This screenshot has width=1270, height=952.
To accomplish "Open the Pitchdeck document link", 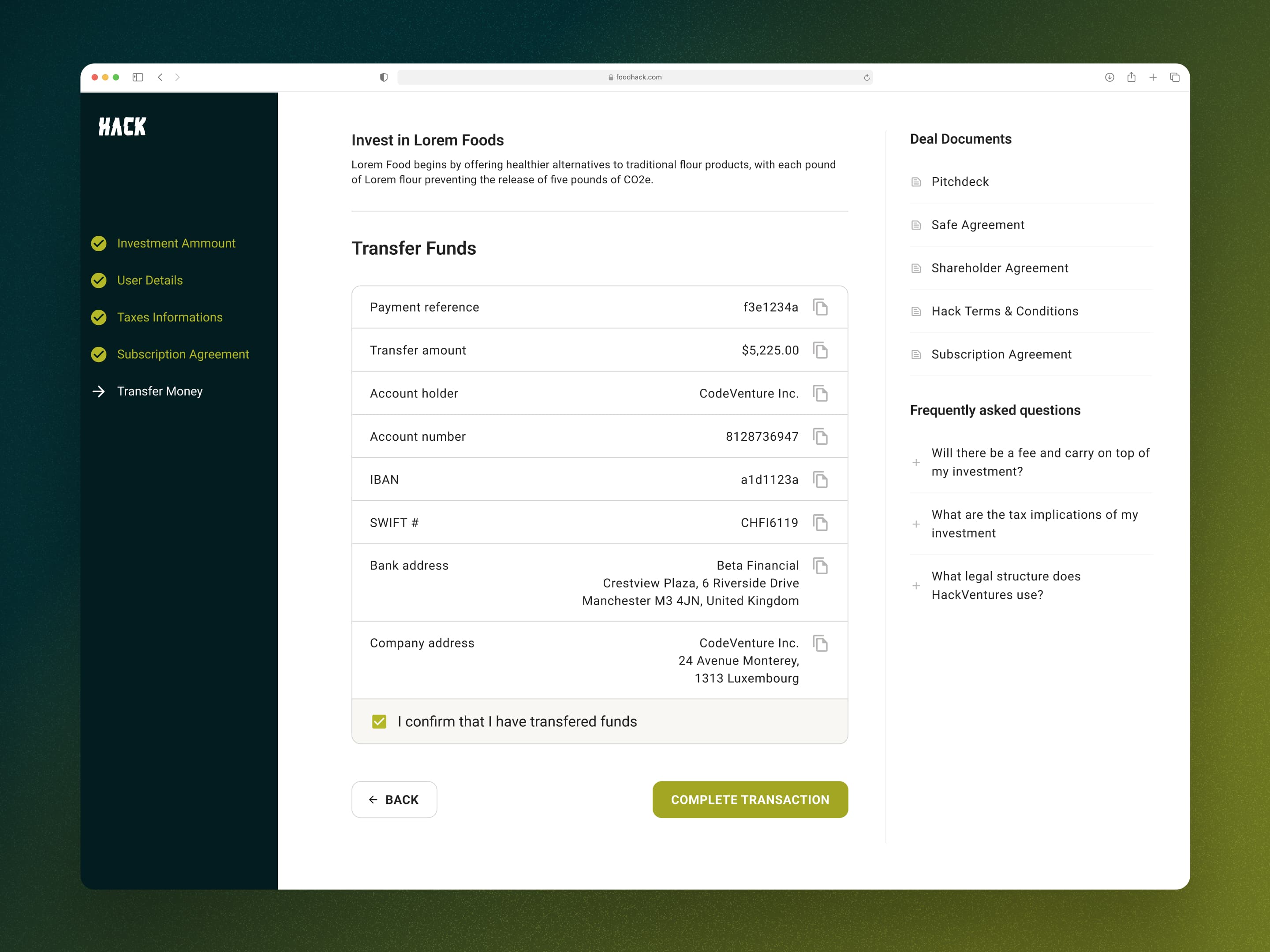I will click(x=960, y=182).
